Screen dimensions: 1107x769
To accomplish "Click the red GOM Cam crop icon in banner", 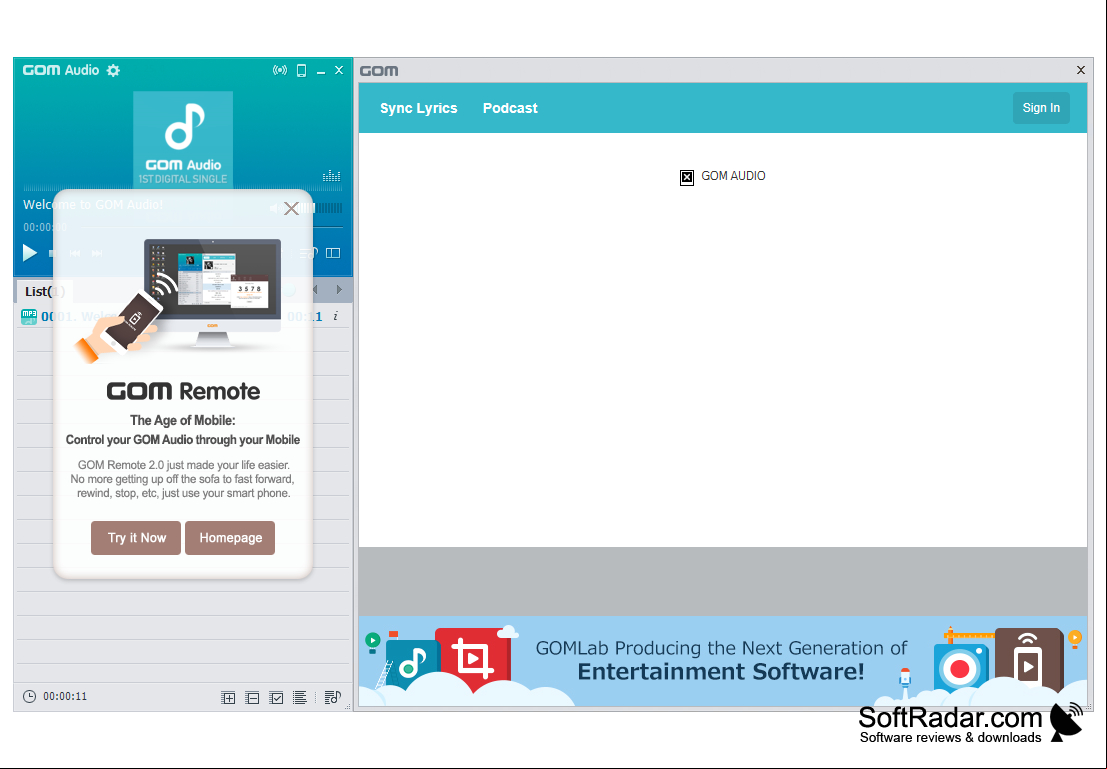I will point(472,658).
